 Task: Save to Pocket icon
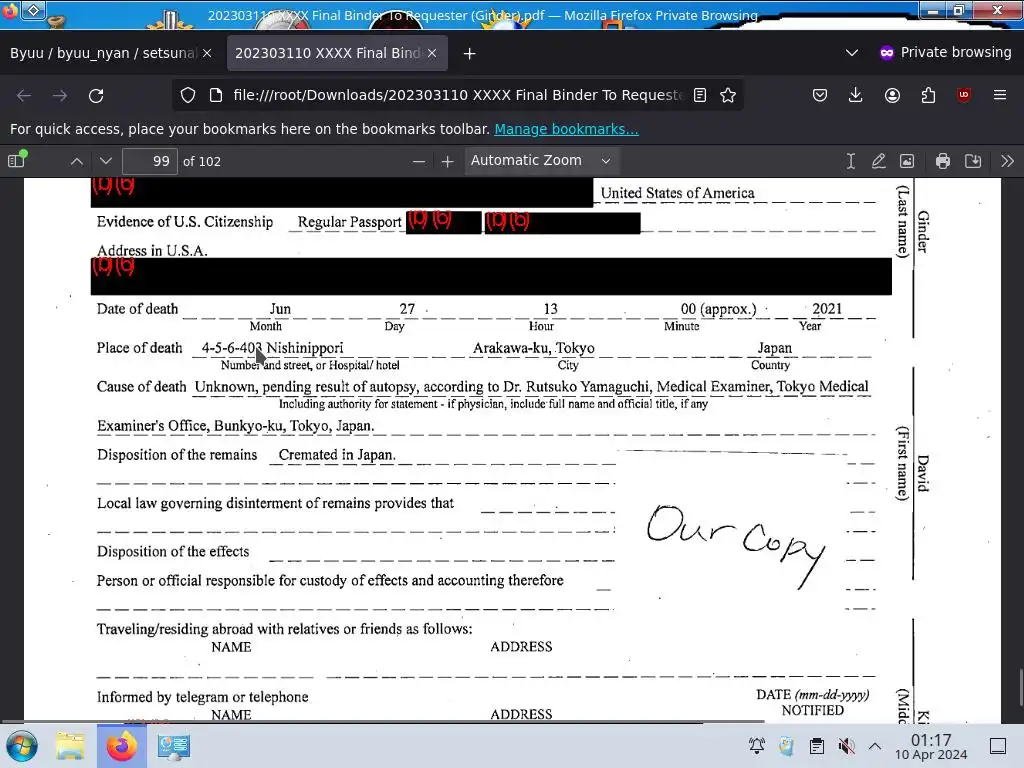pyautogui.click(x=820, y=95)
